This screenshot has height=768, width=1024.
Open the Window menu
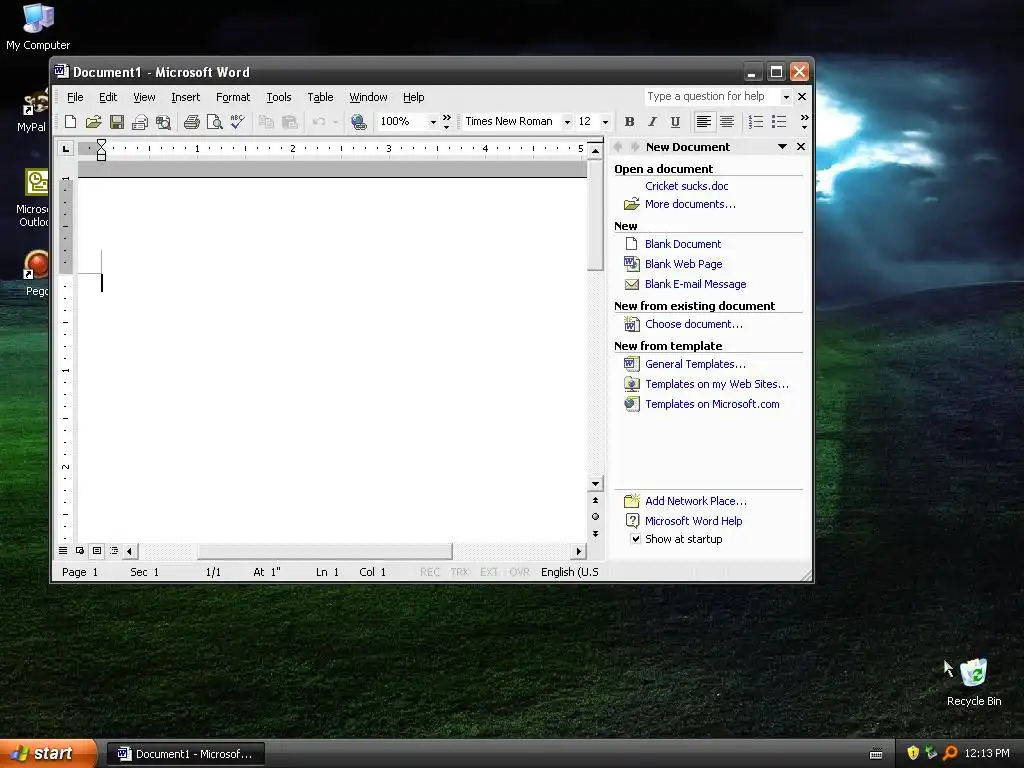[368, 97]
